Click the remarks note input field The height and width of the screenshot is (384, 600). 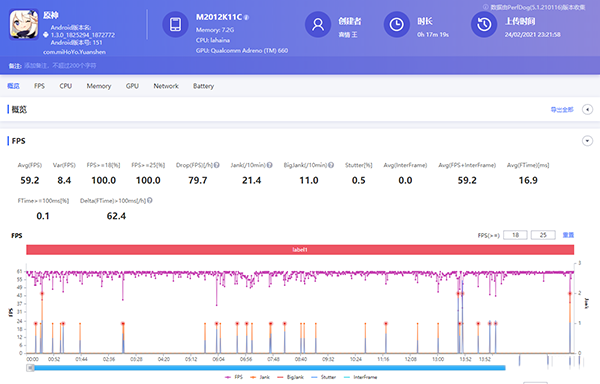coord(60,66)
